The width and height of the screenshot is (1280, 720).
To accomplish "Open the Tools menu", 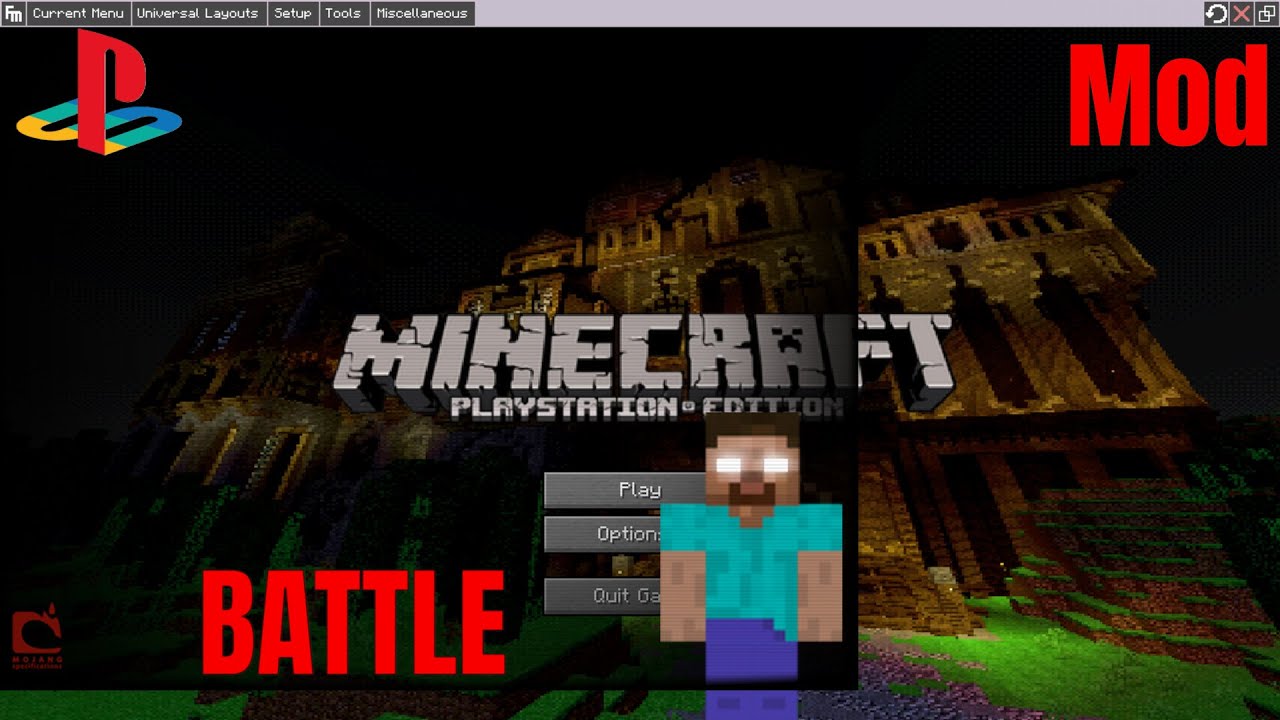I will 343,13.
